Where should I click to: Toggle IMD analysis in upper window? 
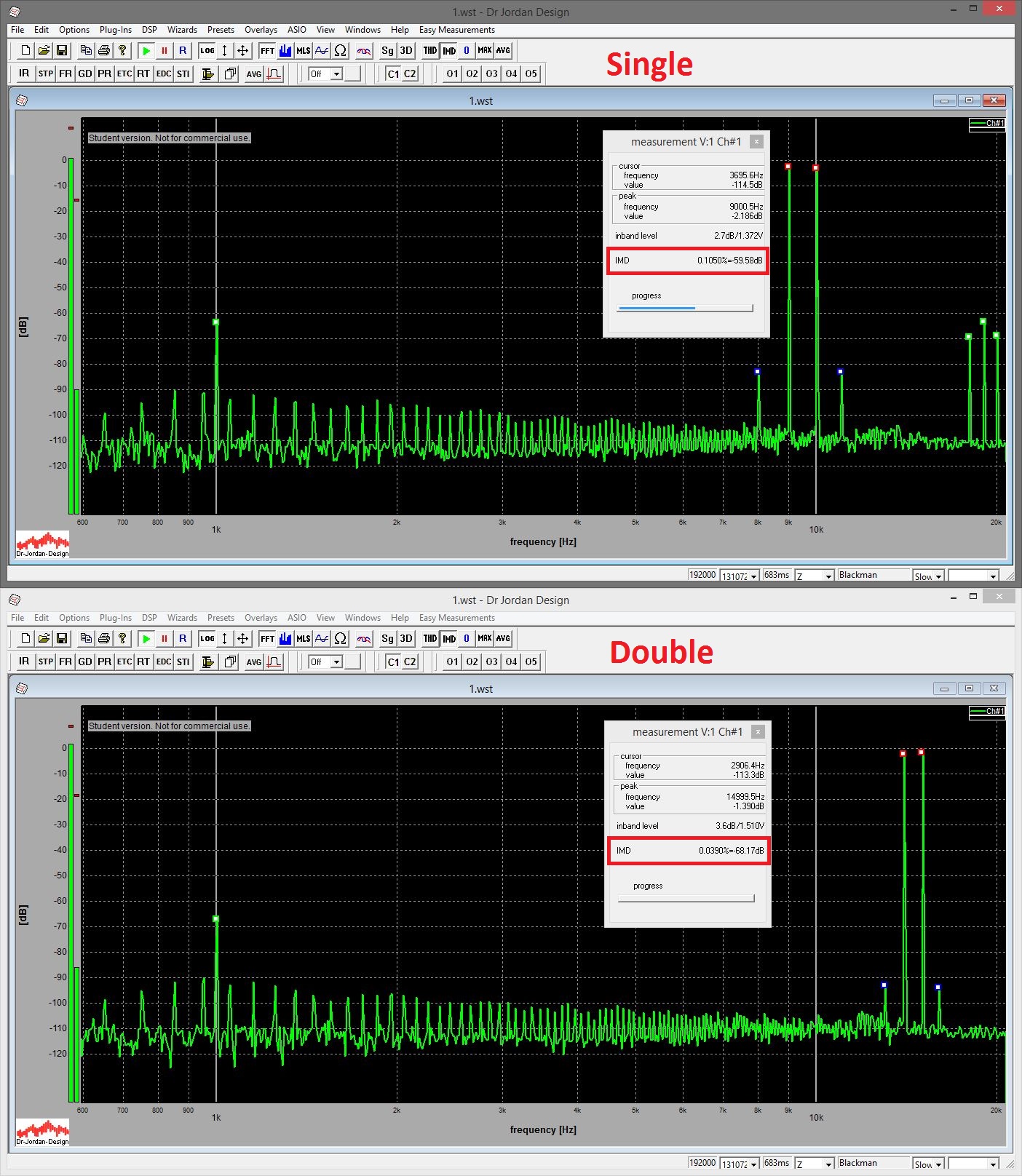point(449,51)
